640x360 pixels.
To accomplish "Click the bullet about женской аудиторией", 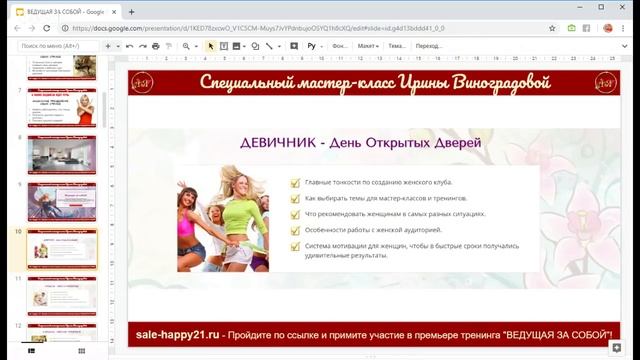I will [373, 230].
